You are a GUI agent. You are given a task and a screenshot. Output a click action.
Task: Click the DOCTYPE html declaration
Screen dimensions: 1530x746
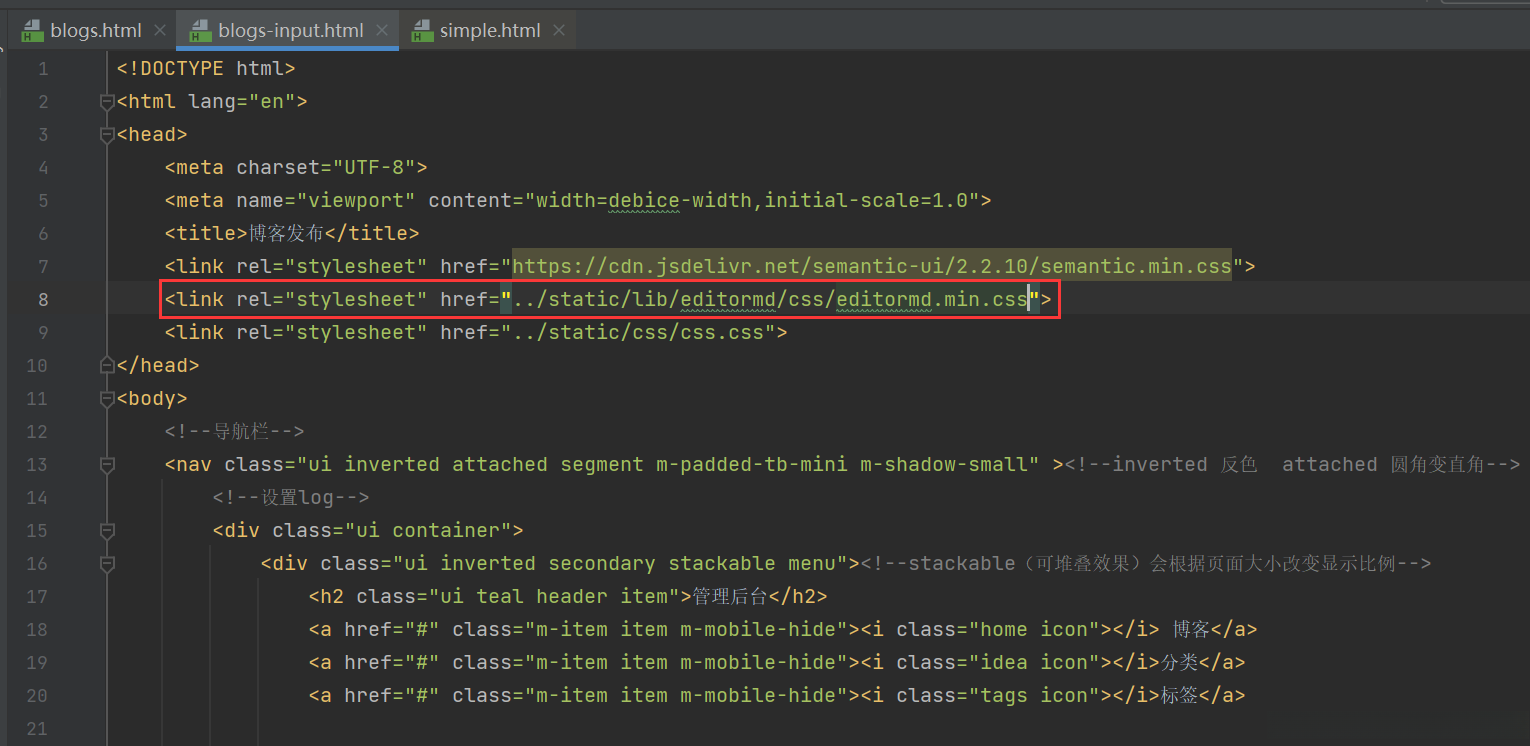point(206,69)
